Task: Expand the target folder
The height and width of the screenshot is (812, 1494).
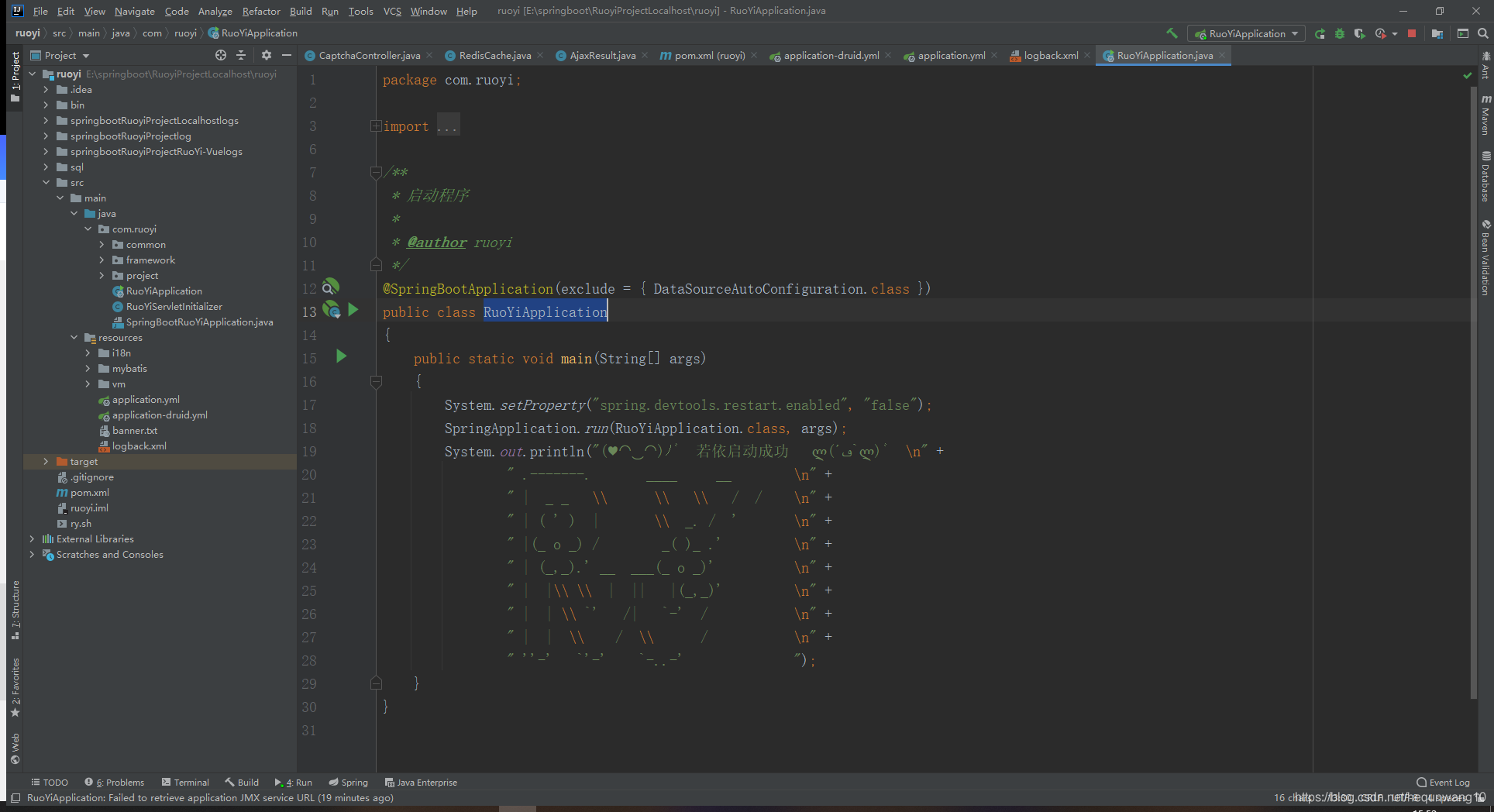Action: click(x=46, y=461)
